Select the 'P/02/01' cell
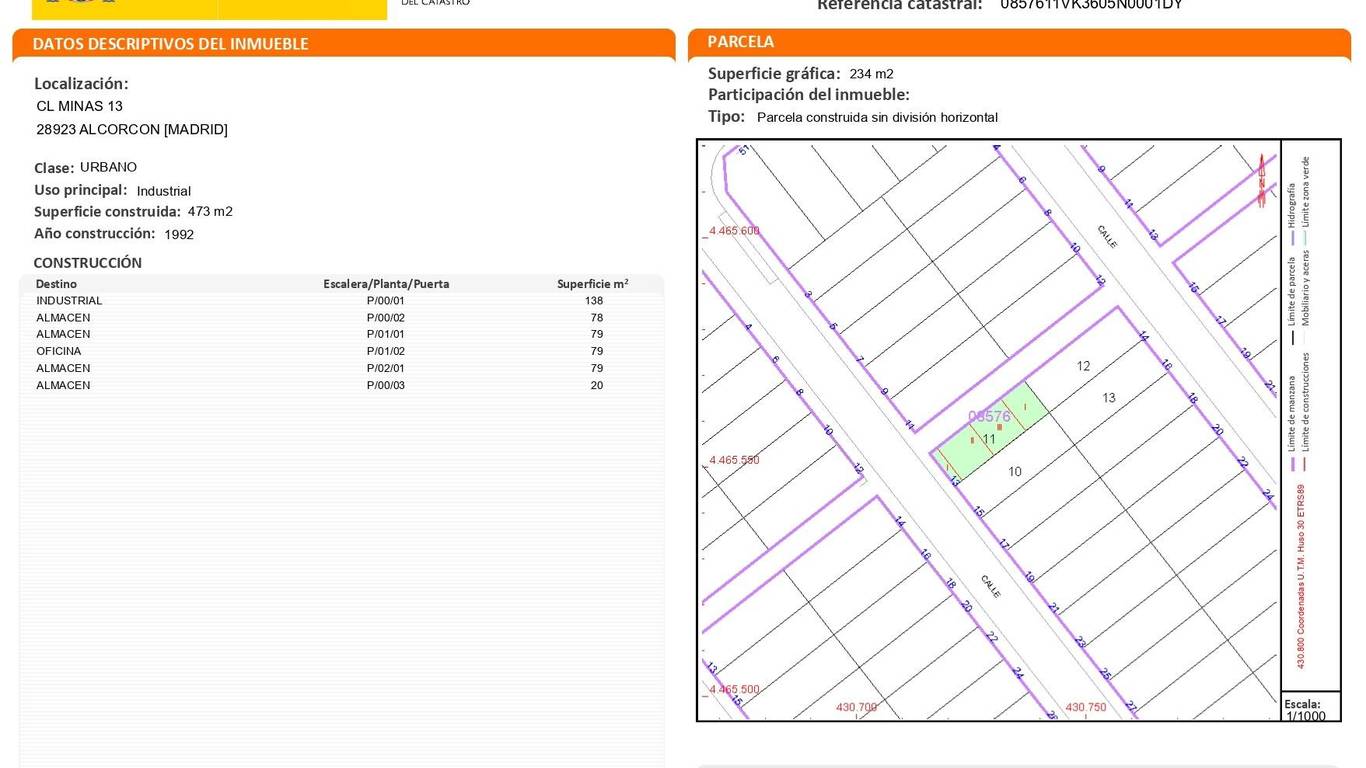This screenshot has width=1366, height=768. 386,368
